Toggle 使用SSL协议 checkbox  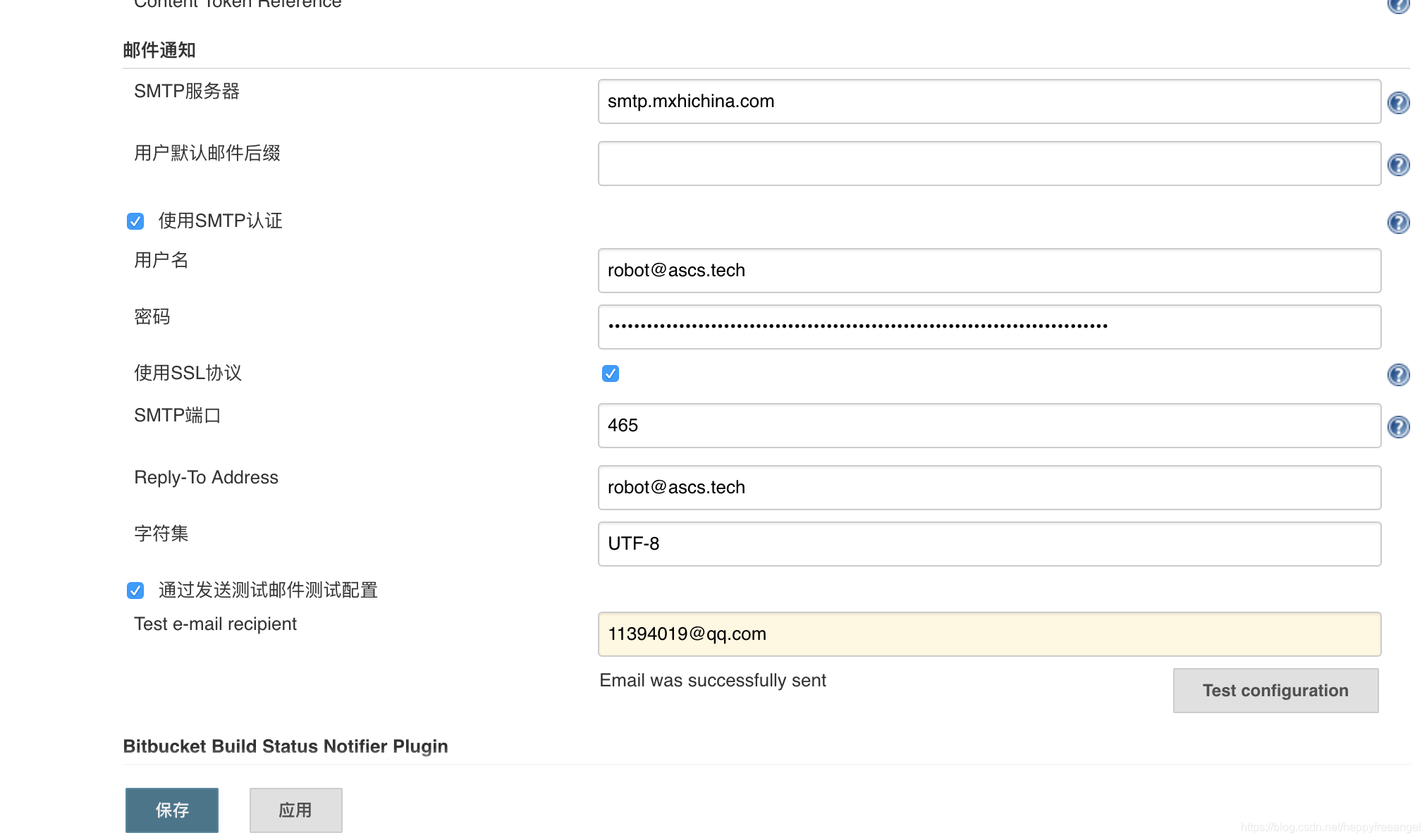[x=611, y=373]
